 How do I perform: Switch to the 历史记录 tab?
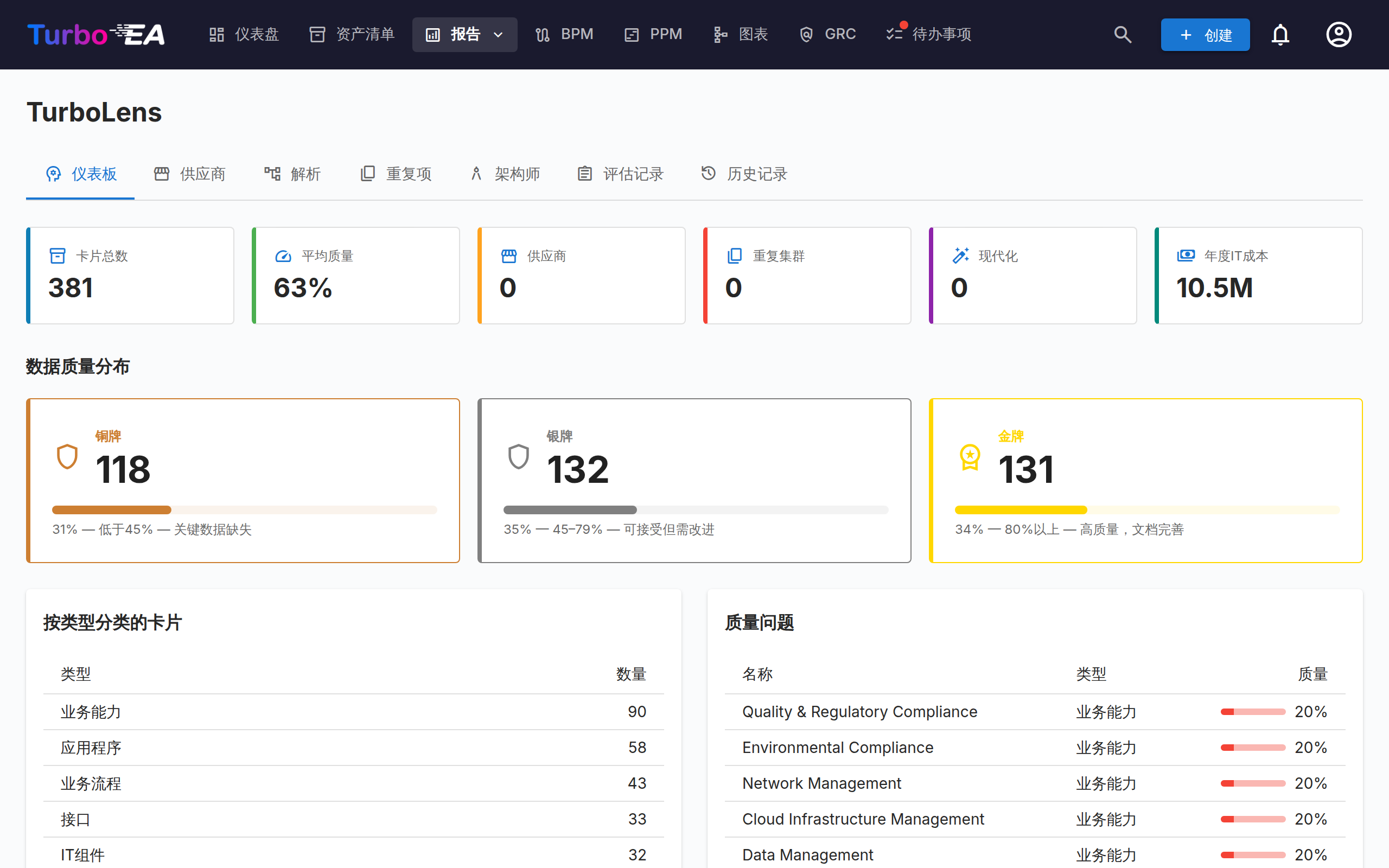tap(744, 174)
